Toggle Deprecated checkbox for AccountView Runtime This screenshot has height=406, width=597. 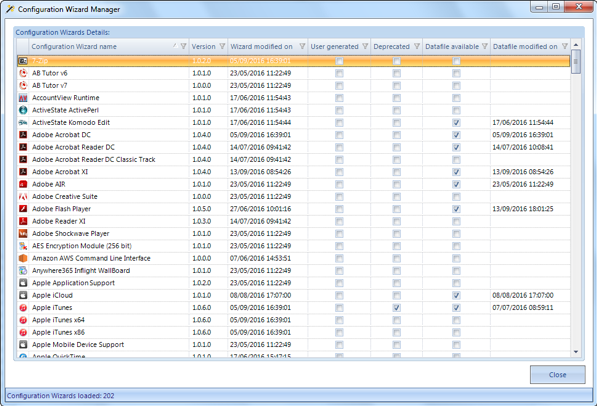click(396, 98)
